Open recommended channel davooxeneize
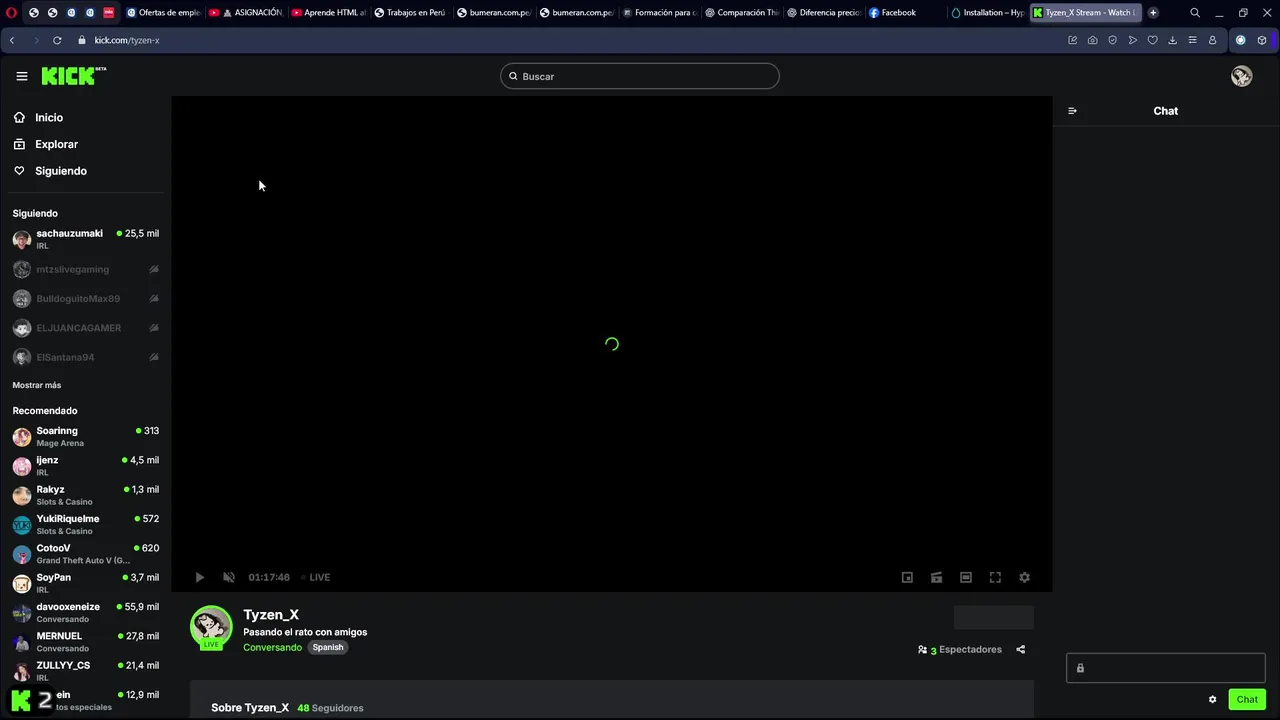This screenshot has height=720, width=1280. point(85,612)
